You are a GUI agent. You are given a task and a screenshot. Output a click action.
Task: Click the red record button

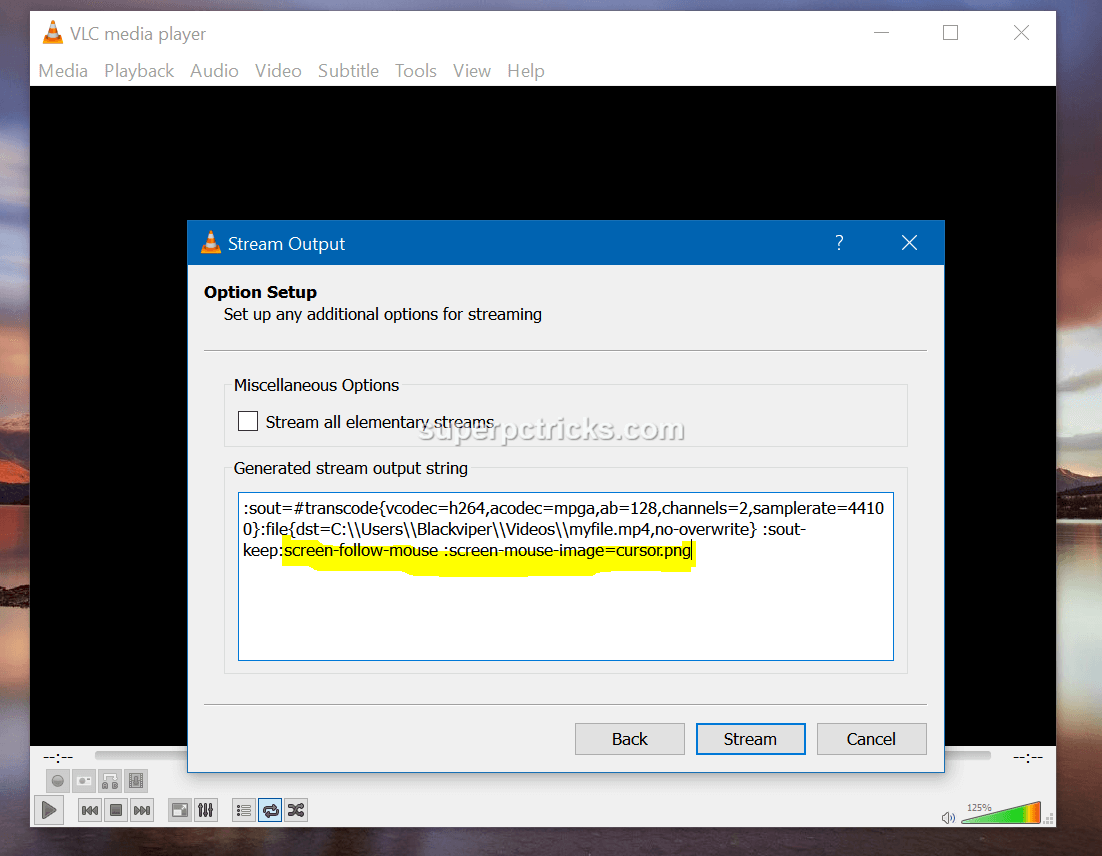[57, 781]
